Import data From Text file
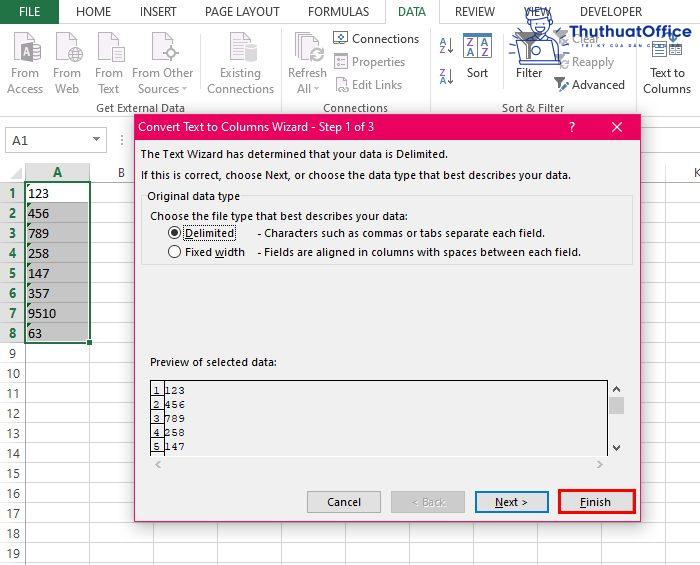The height and width of the screenshot is (565, 700). point(108,62)
